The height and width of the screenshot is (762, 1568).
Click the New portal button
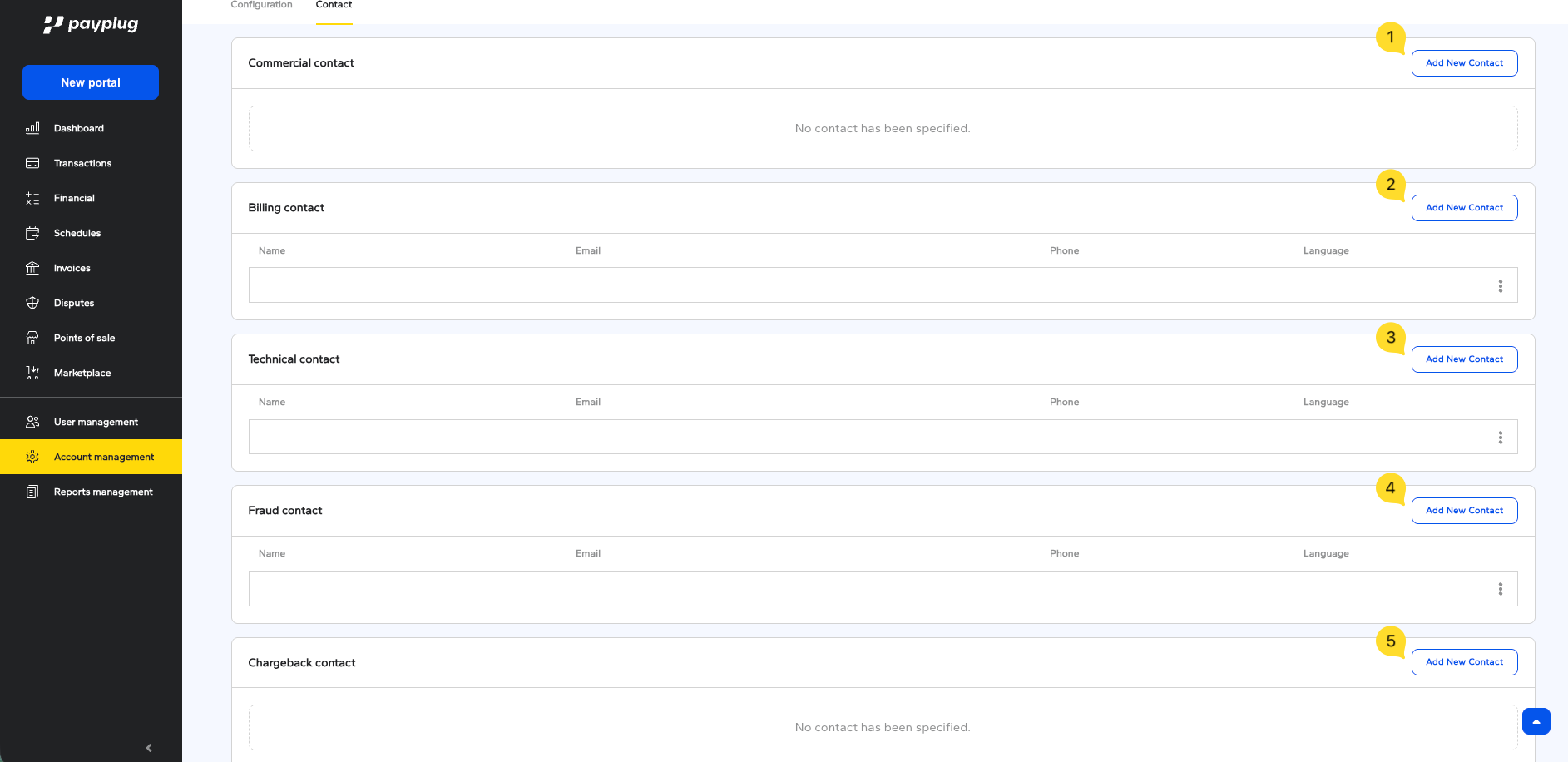tap(91, 82)
